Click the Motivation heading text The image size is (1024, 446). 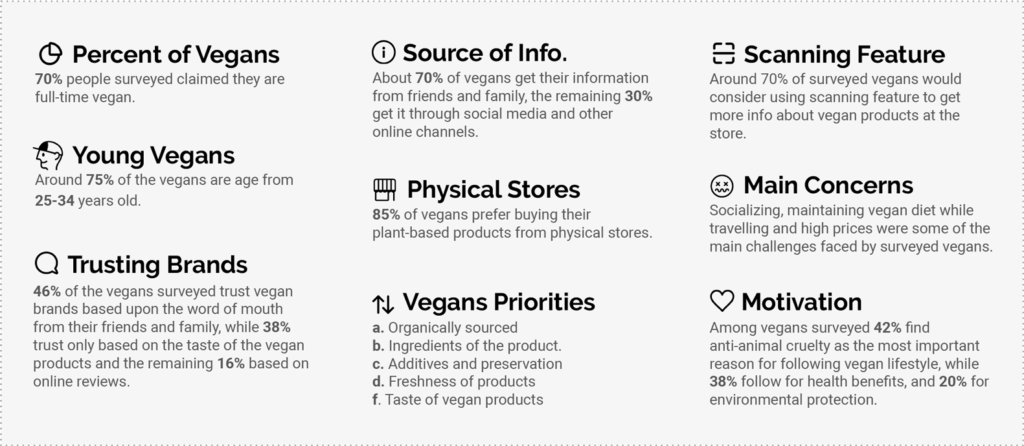[x=801, y=301]
